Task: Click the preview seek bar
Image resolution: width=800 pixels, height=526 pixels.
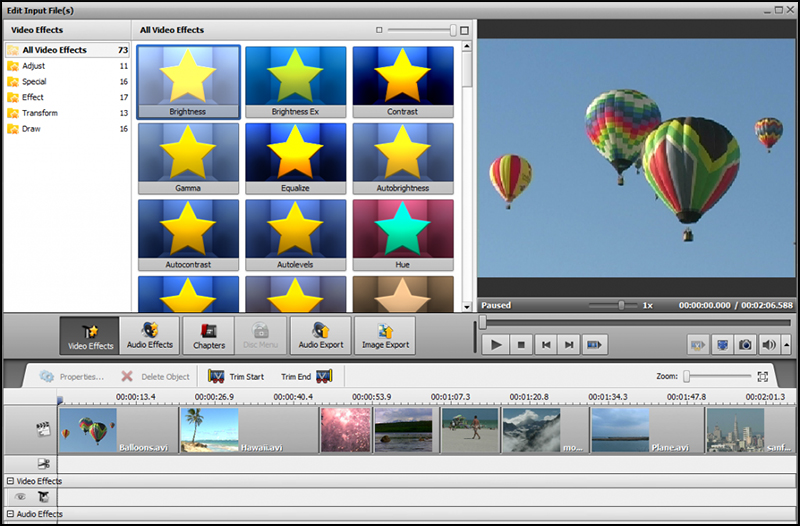Action: point(635,322)
